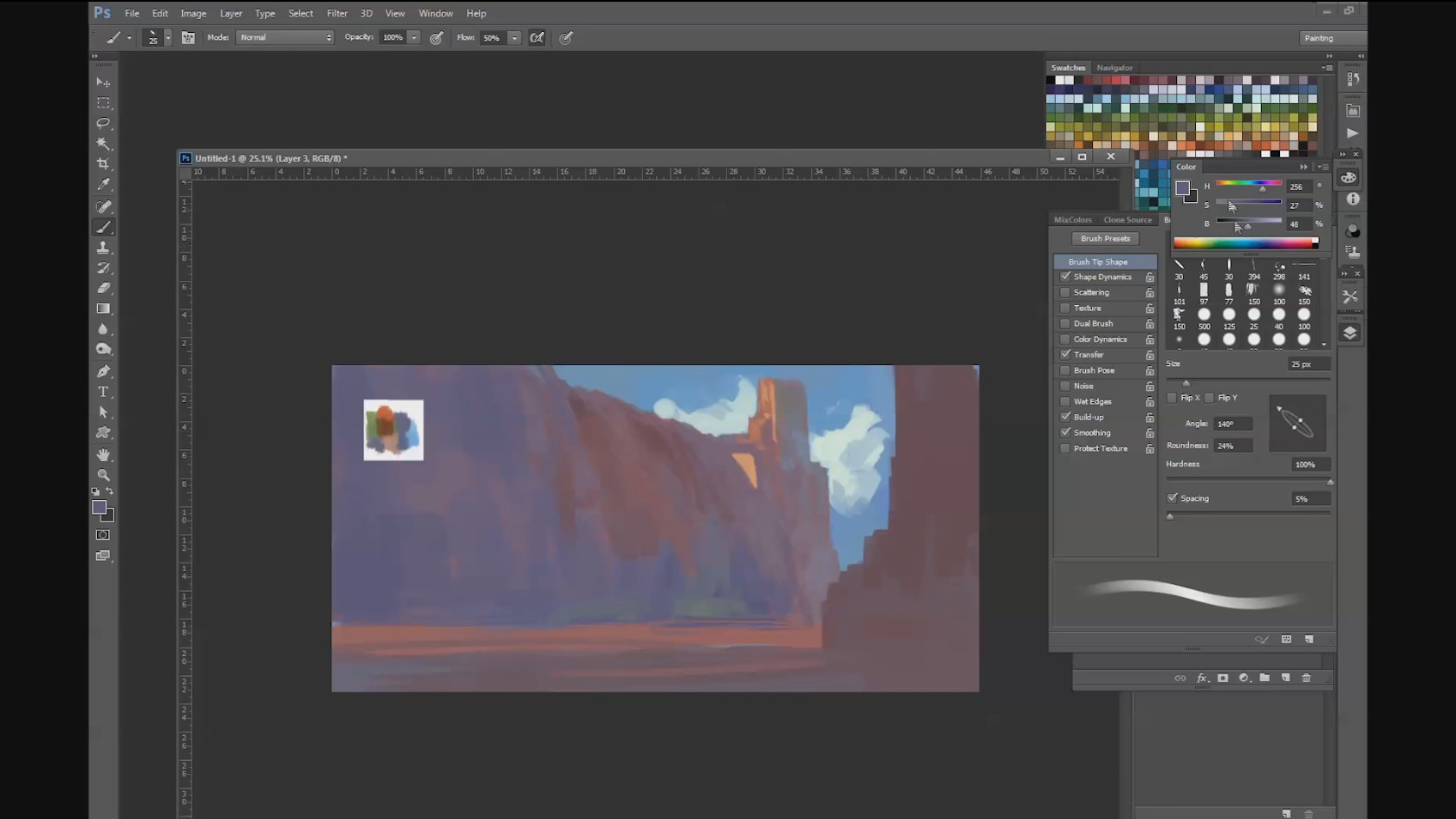Click the brush Angle input field
The width and height of the screenshot is (1456, 819).
tap(1232, 424)
